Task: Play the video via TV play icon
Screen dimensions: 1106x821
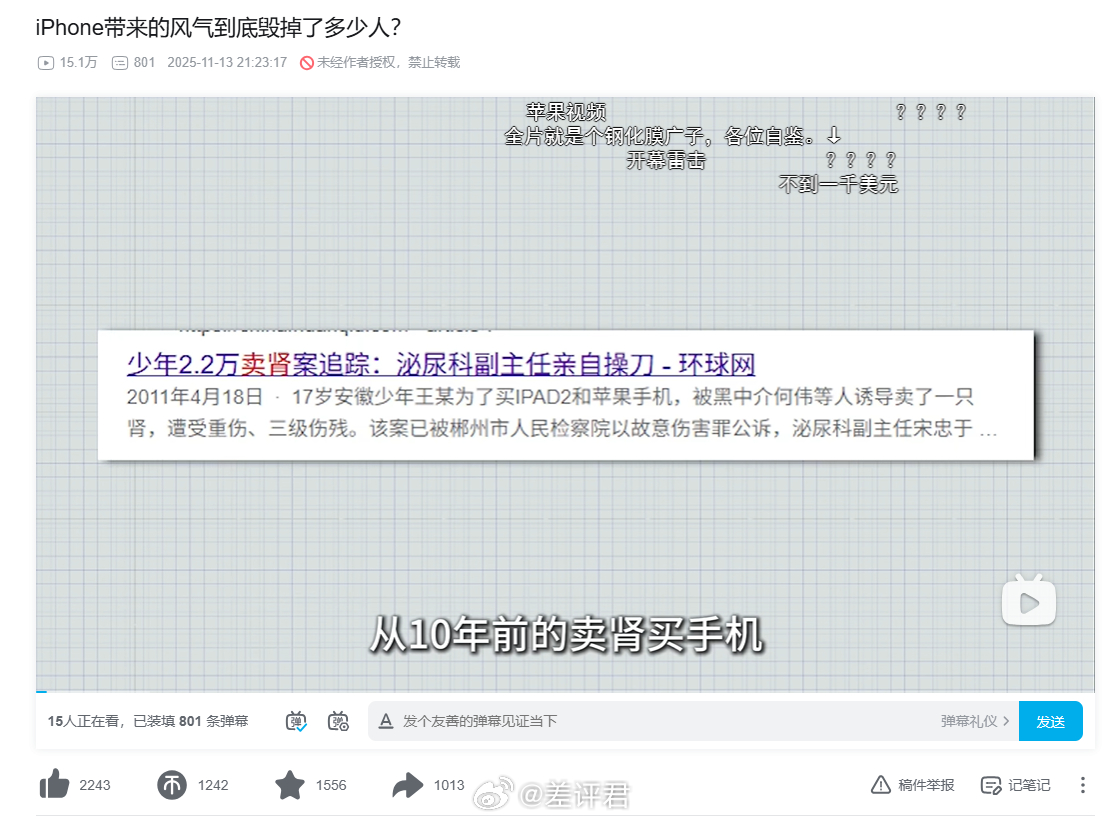Action: tap(1029, 601)
